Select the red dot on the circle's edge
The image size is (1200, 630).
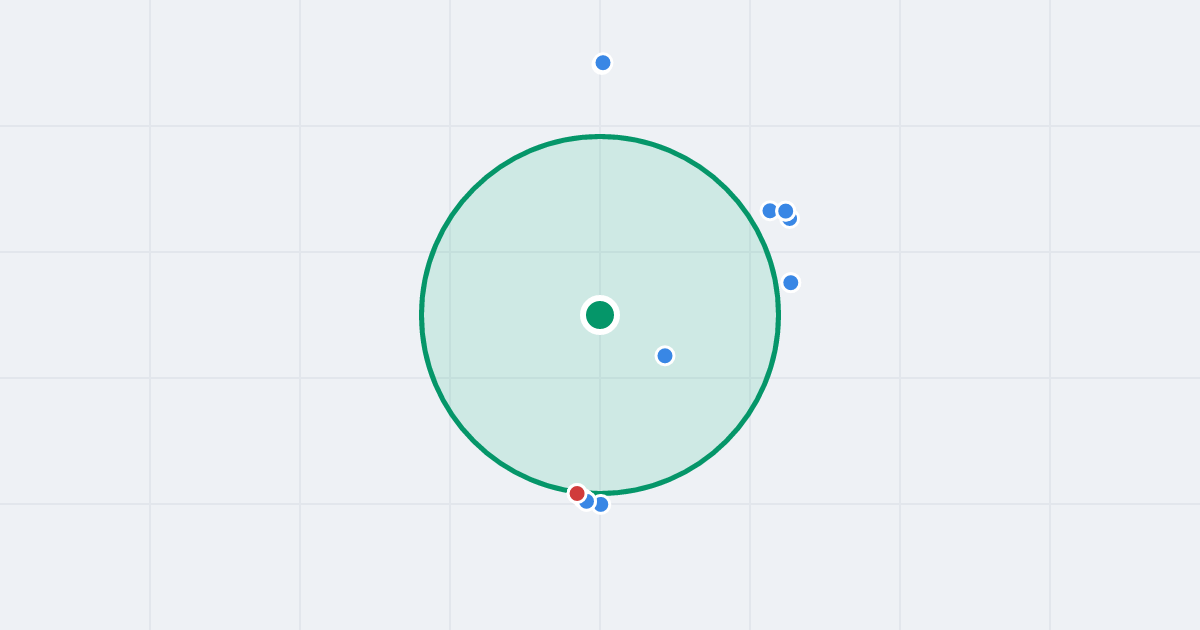point(577,493)
